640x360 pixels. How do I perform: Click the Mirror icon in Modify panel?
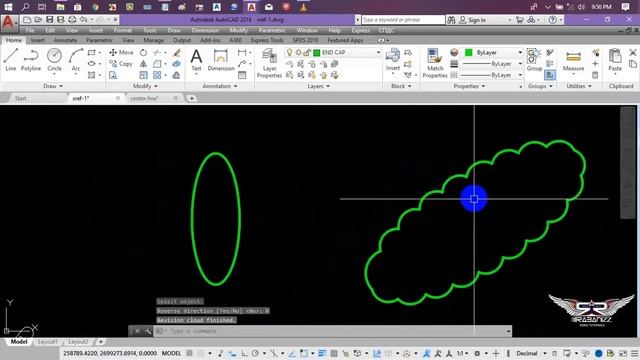[143, 64]
